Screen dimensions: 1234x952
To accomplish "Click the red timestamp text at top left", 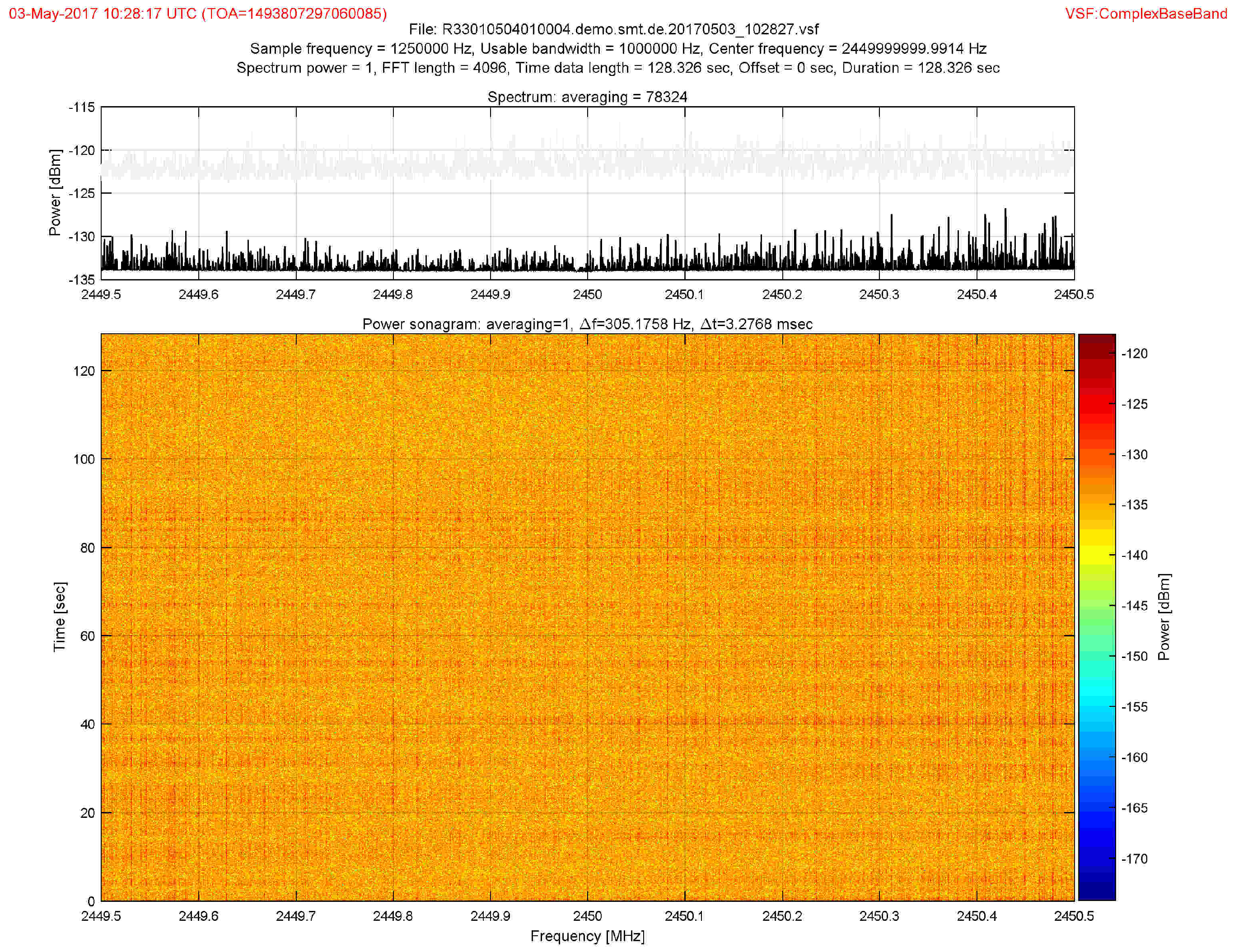I will pyautogui.click(x=198, y=14).
